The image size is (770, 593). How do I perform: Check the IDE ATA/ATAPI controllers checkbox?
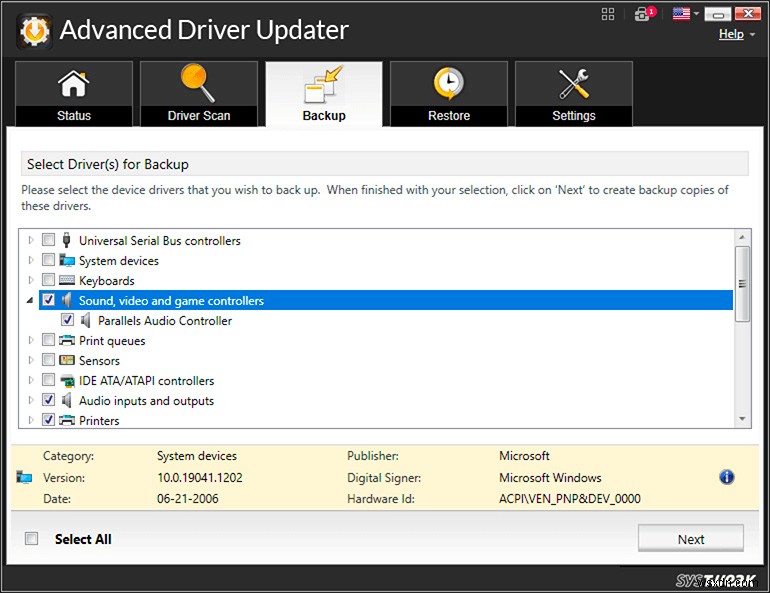tap(48, 380)
